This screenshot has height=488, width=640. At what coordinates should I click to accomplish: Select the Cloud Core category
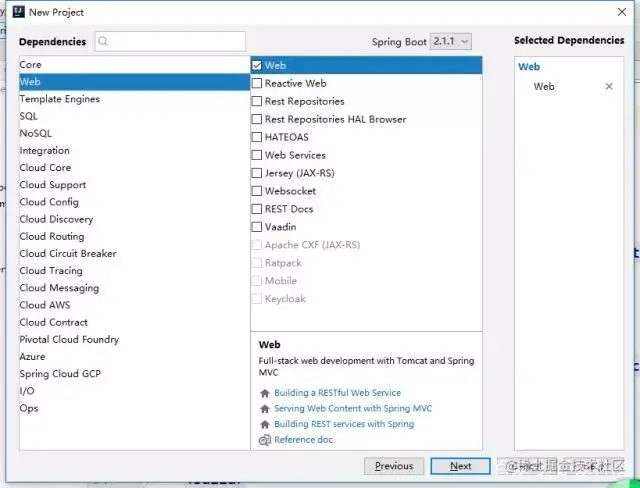[134, 167]
